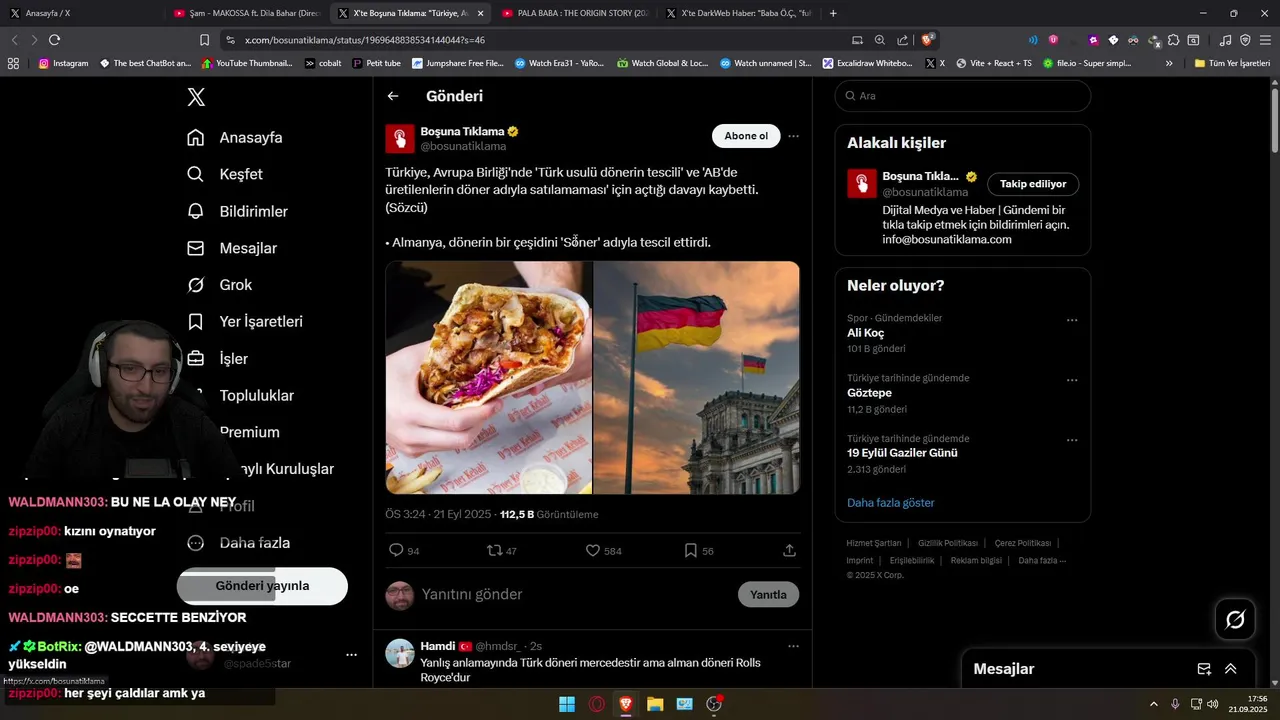Screen dimensions: 1280x720
Task: Click the Yanıtla button
Action: (768, 594)
